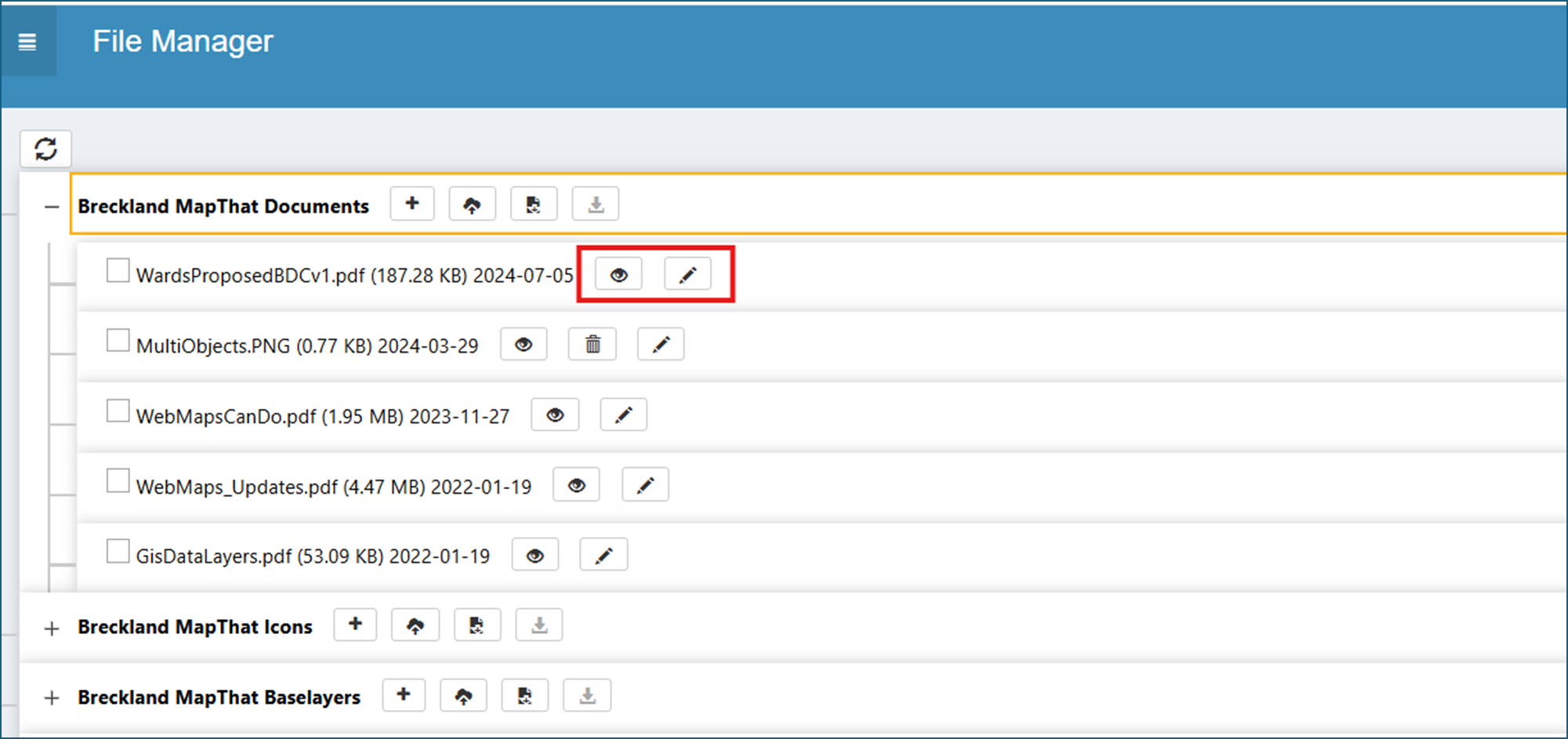Edit WardsProposedBDCv1.pdf using its pencil icon
1568x739 pixels.
687,274
